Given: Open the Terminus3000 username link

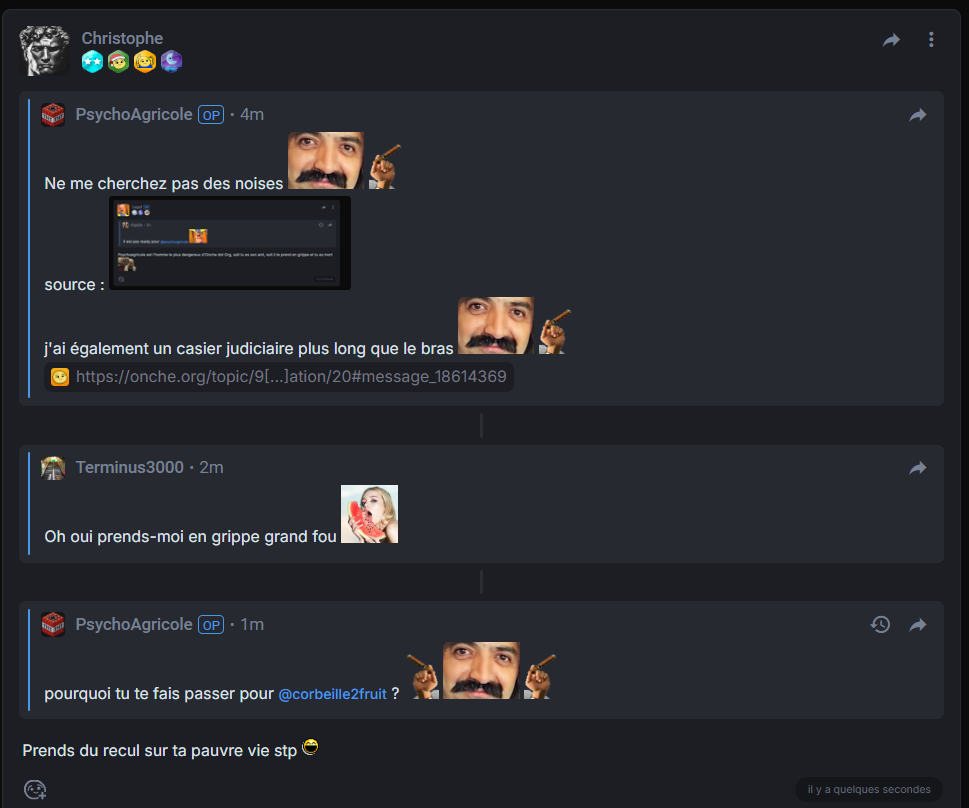Looking at the screenshot, I should pyautogui.click(x=130, y=467).
